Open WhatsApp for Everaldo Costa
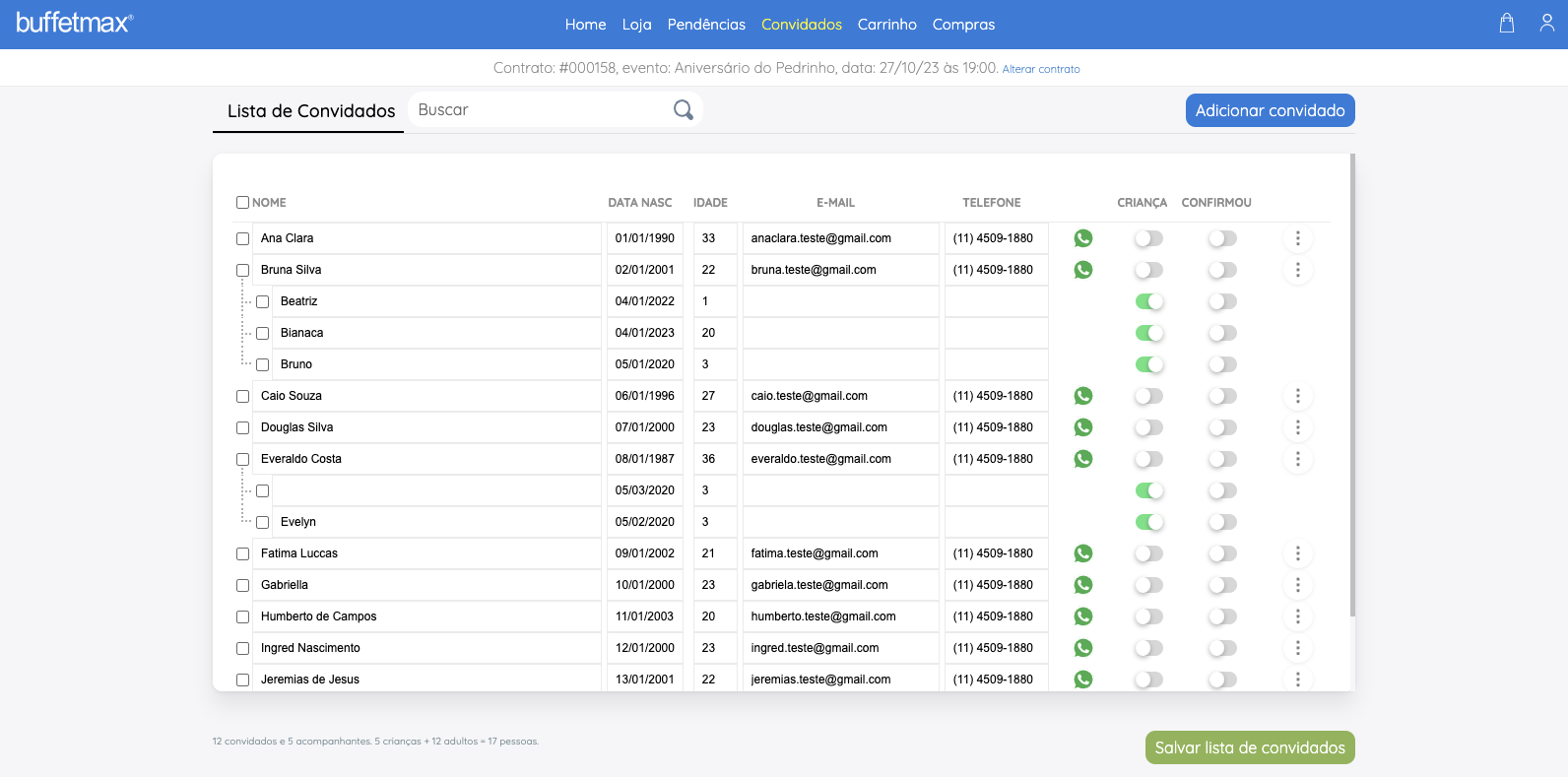Viewport: 1568px width, 777px height. pos(1083,459)
